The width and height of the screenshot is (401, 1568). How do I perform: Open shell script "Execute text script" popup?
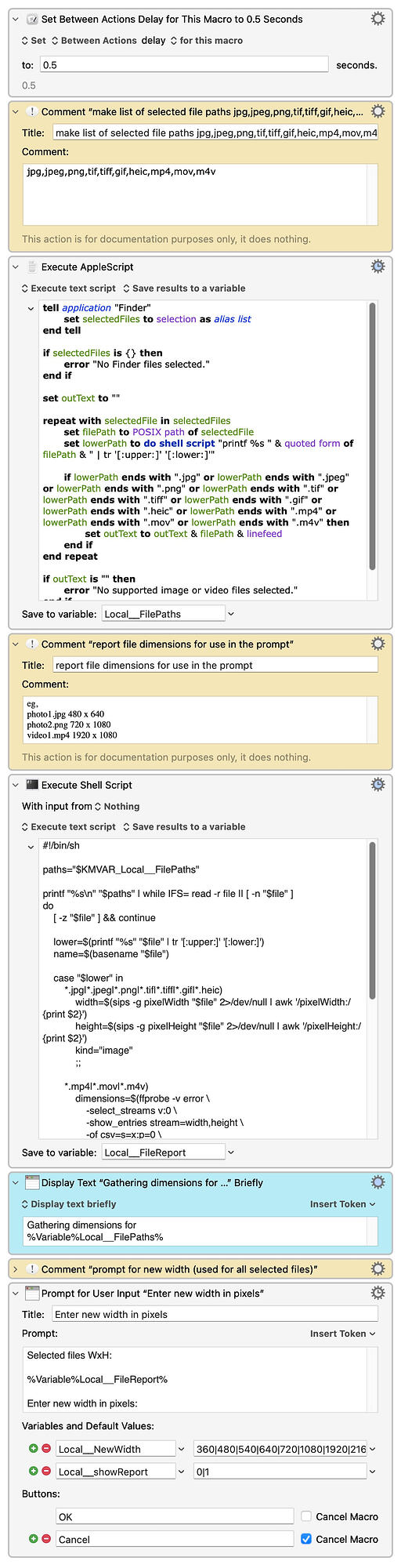pos(69,827)
